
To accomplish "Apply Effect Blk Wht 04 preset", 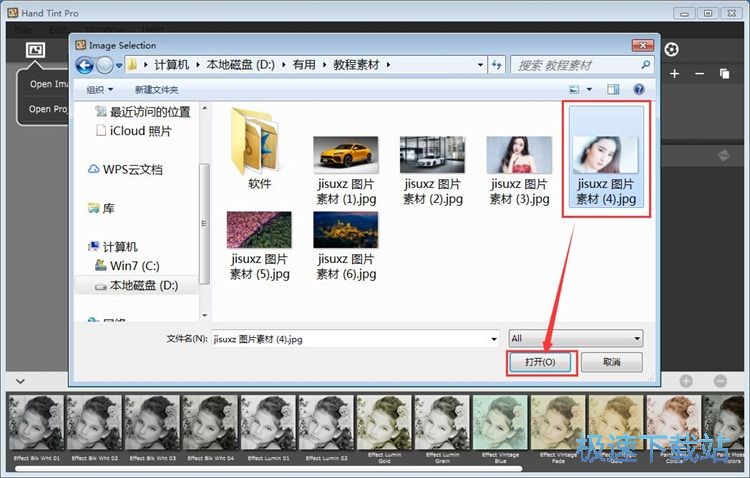I will pos(210,428).
